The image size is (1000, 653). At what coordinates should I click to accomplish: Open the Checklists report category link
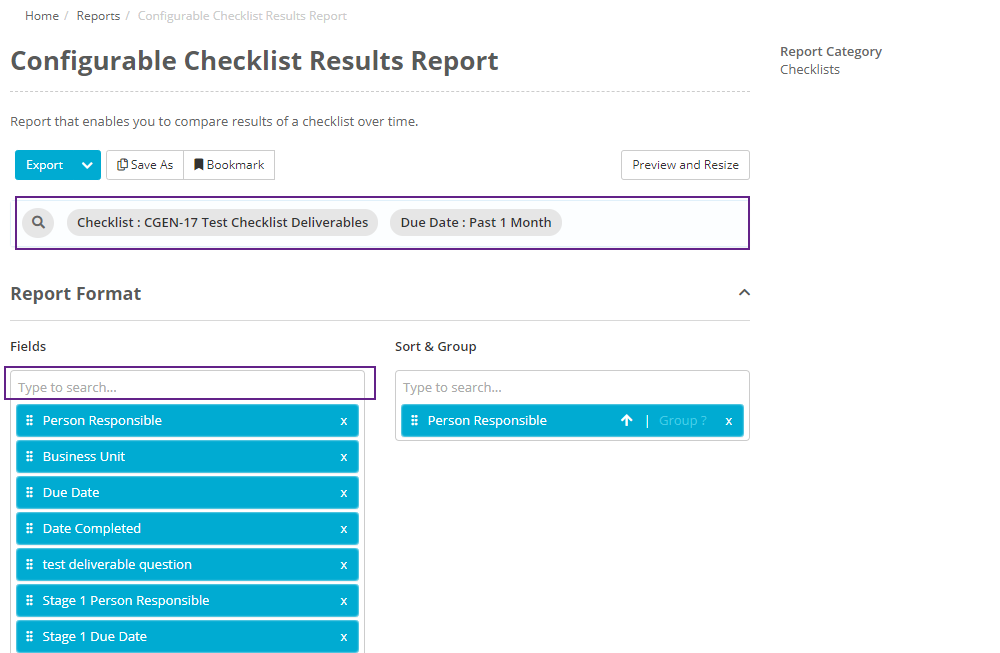point(809,69)
